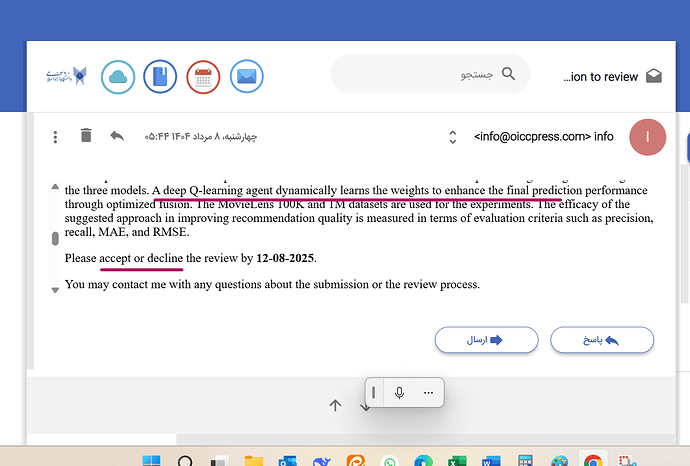
Task: Open the floating toolbar three-dot menu
Action: click(428, 393)
